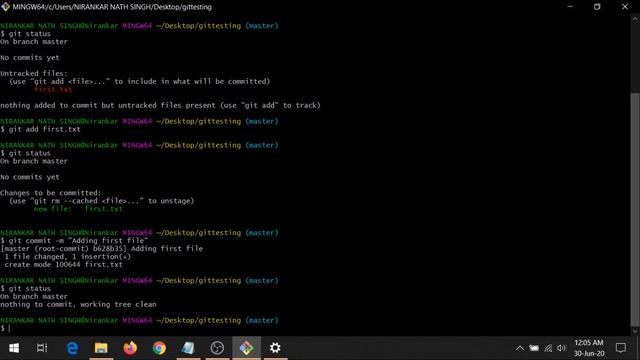The width and height of the screenshot is (640, 360).
Task: Click the terminal vertical scrollbar thumb
Action: (x=635, y=210)
